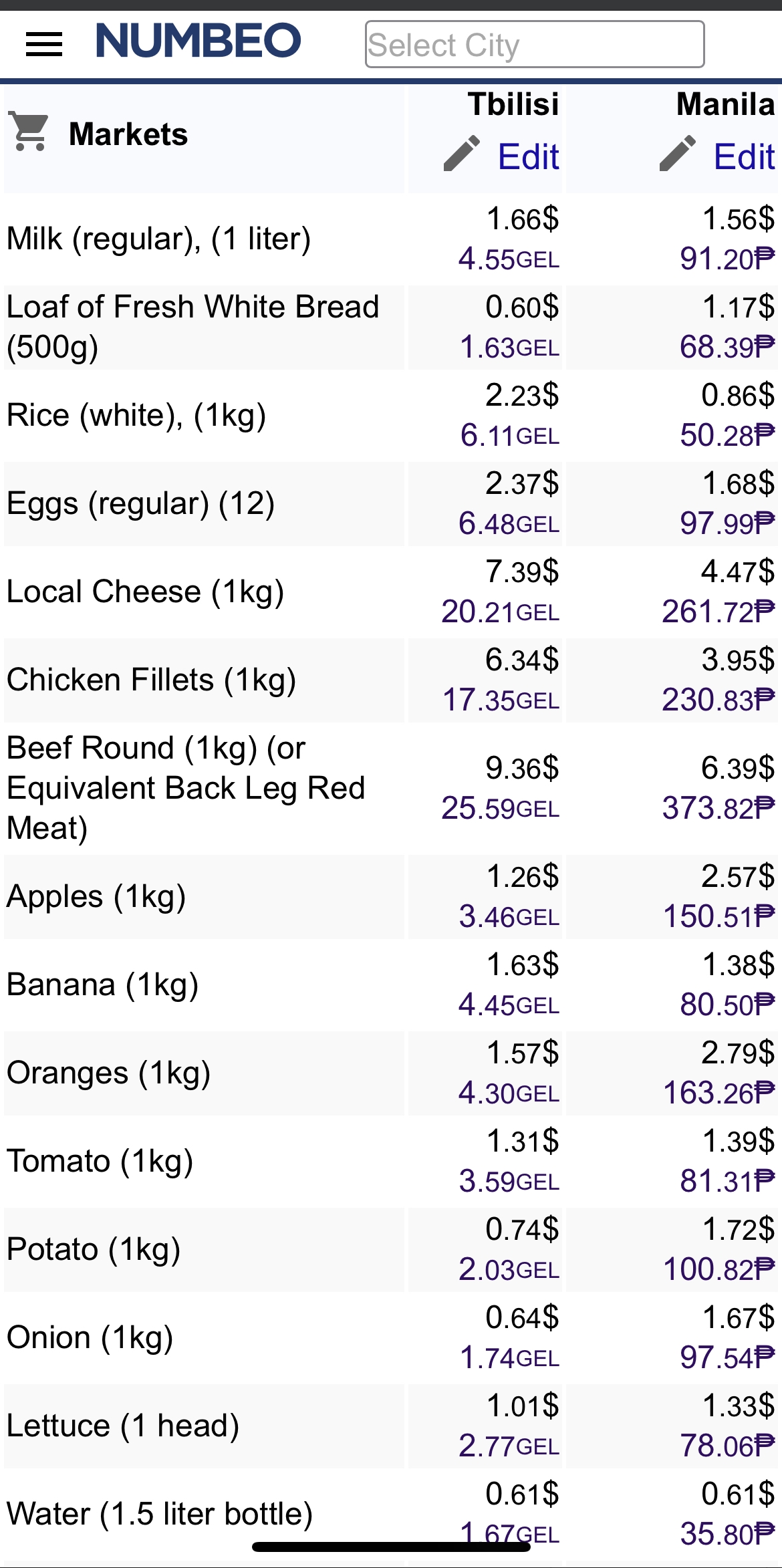Click Tbilisi local cheese price 20.21 GEL

500,612
